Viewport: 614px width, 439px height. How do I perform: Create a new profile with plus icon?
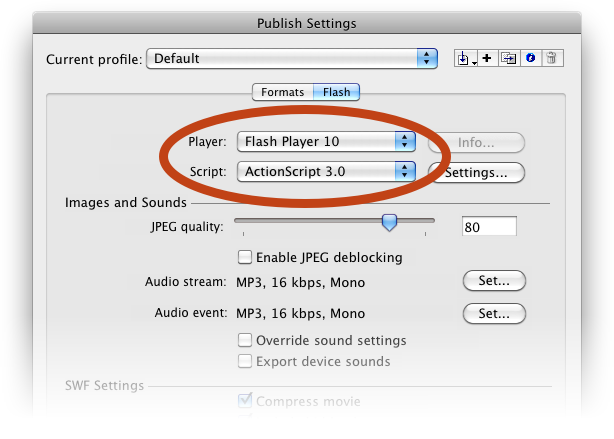[487, 58]
